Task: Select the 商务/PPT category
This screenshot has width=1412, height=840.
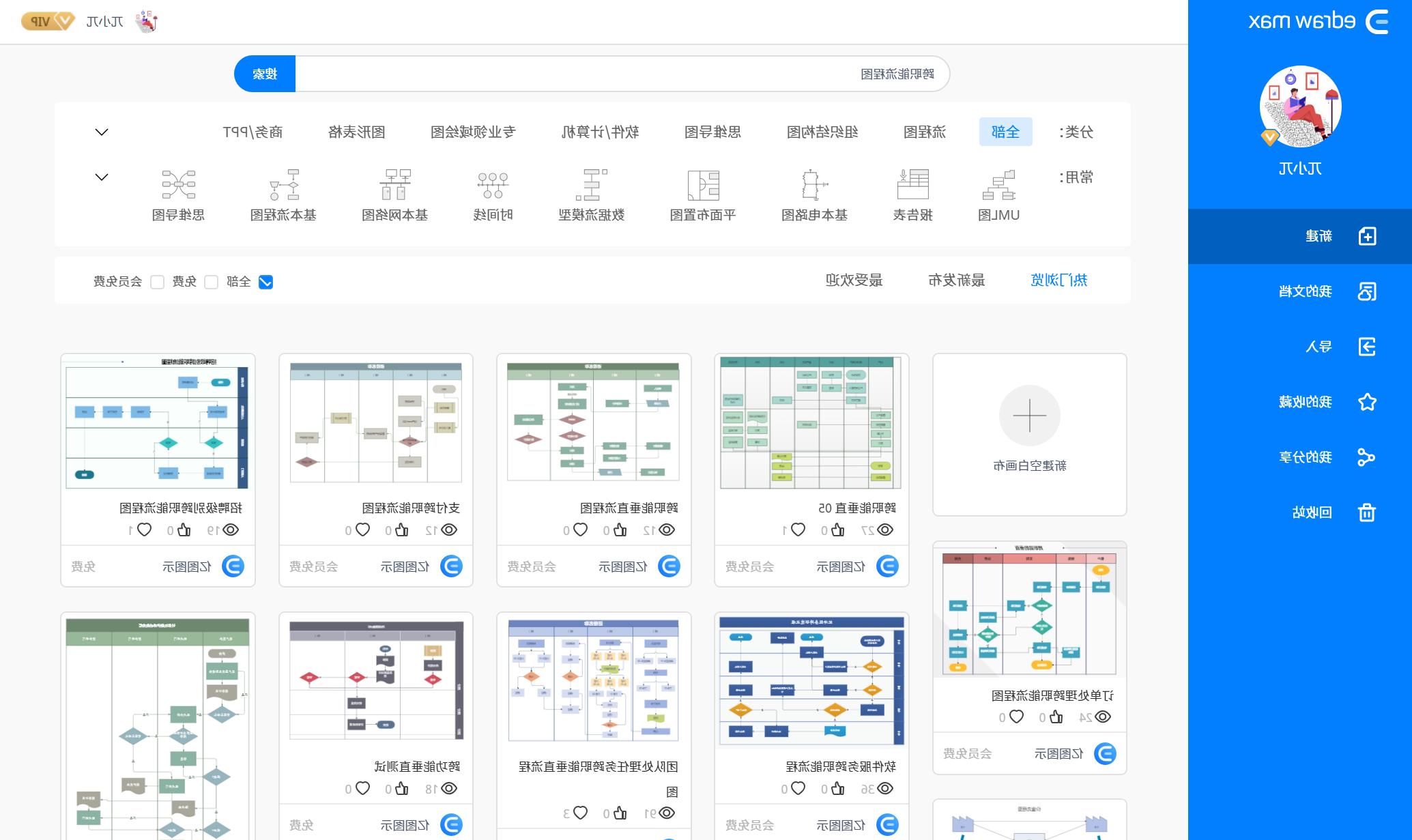Action: coord(253,132)
